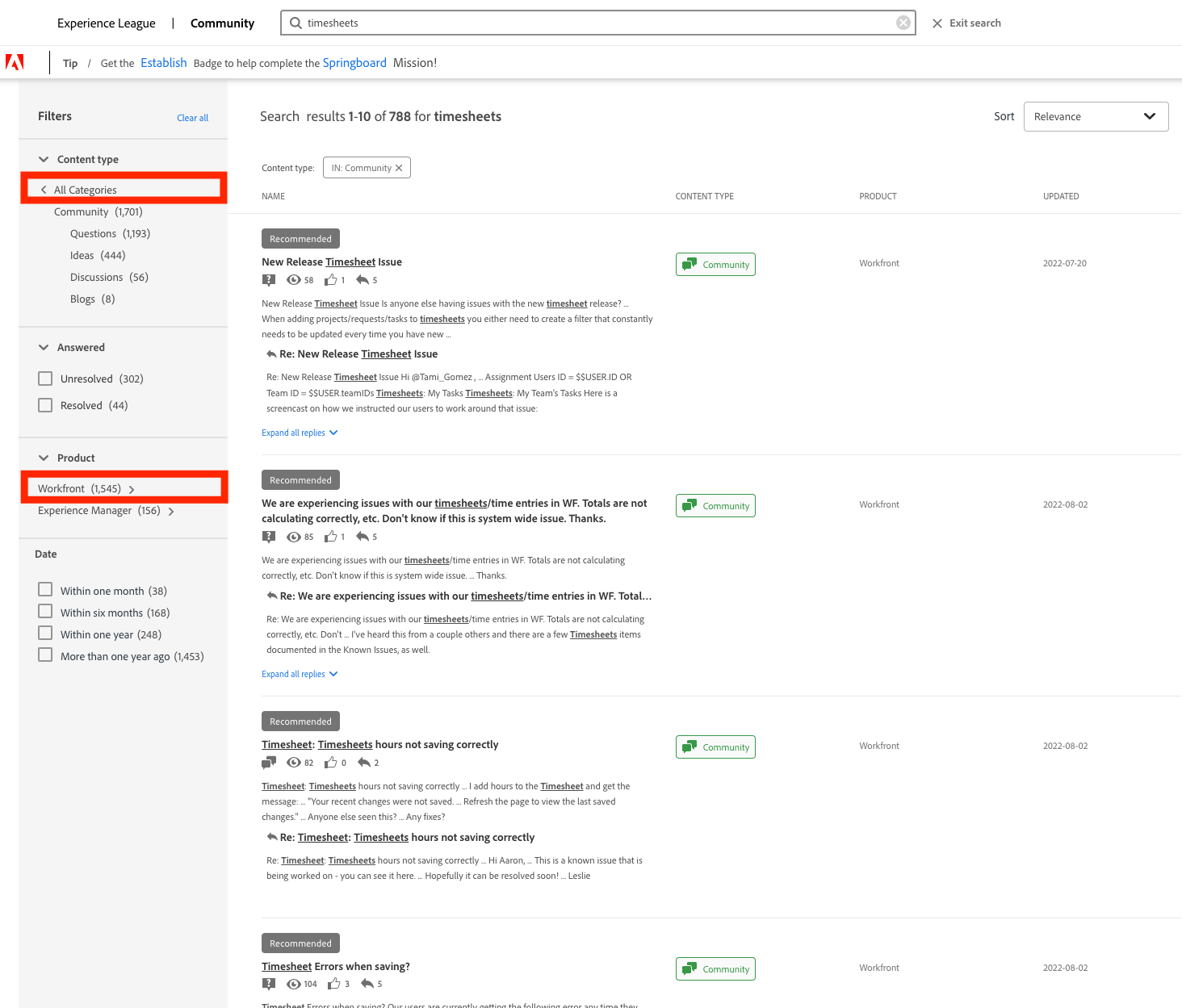
Task: Remove the IN: Community filter chip
Action: 400,167
